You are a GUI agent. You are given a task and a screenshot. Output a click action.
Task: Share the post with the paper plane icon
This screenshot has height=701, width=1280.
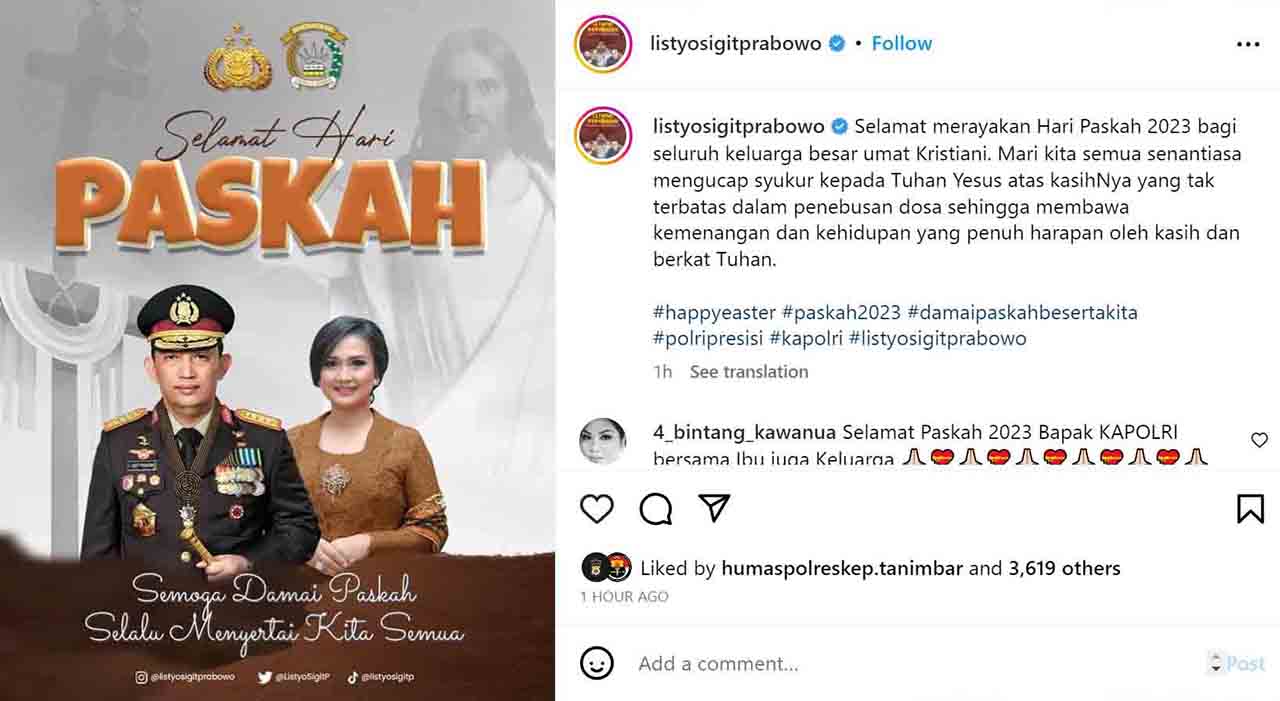(x=714, y=508)
